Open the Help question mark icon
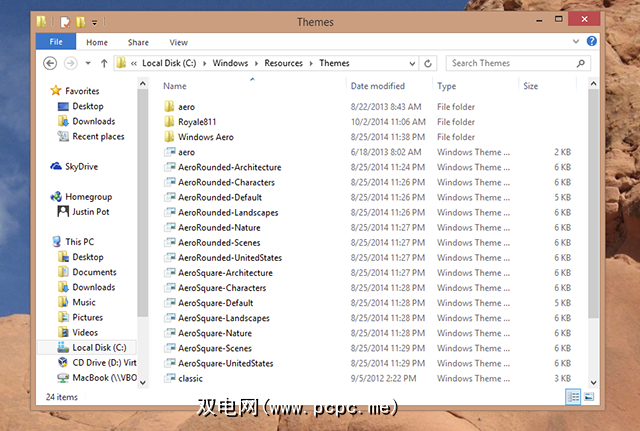Screen dimensions: 640x431 tap(591, 41)
